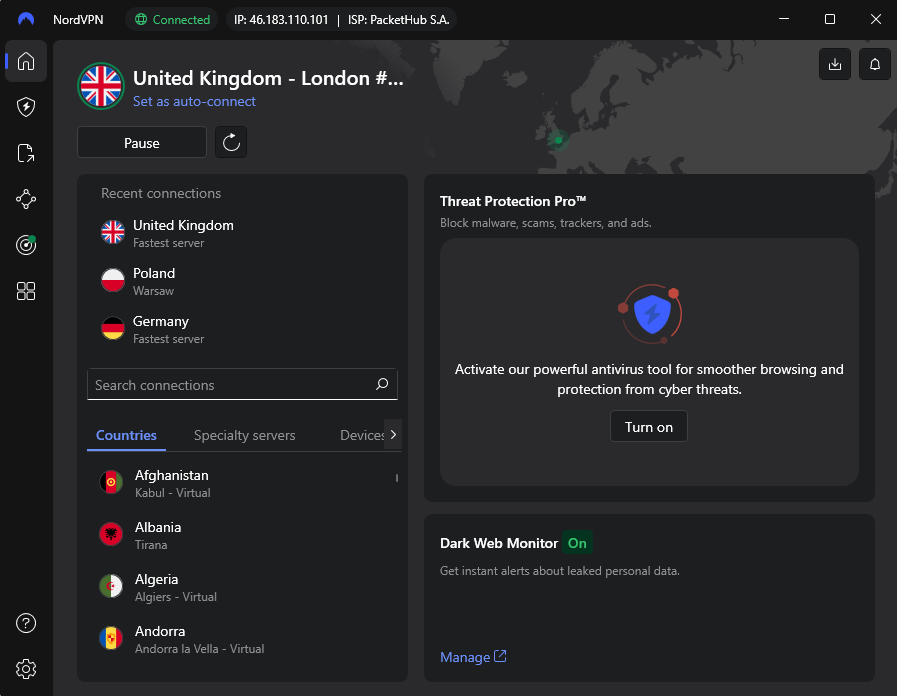The image size is (897, 696).
Task: Open the apps grid icon in sidebar
Action: [26, 291]
